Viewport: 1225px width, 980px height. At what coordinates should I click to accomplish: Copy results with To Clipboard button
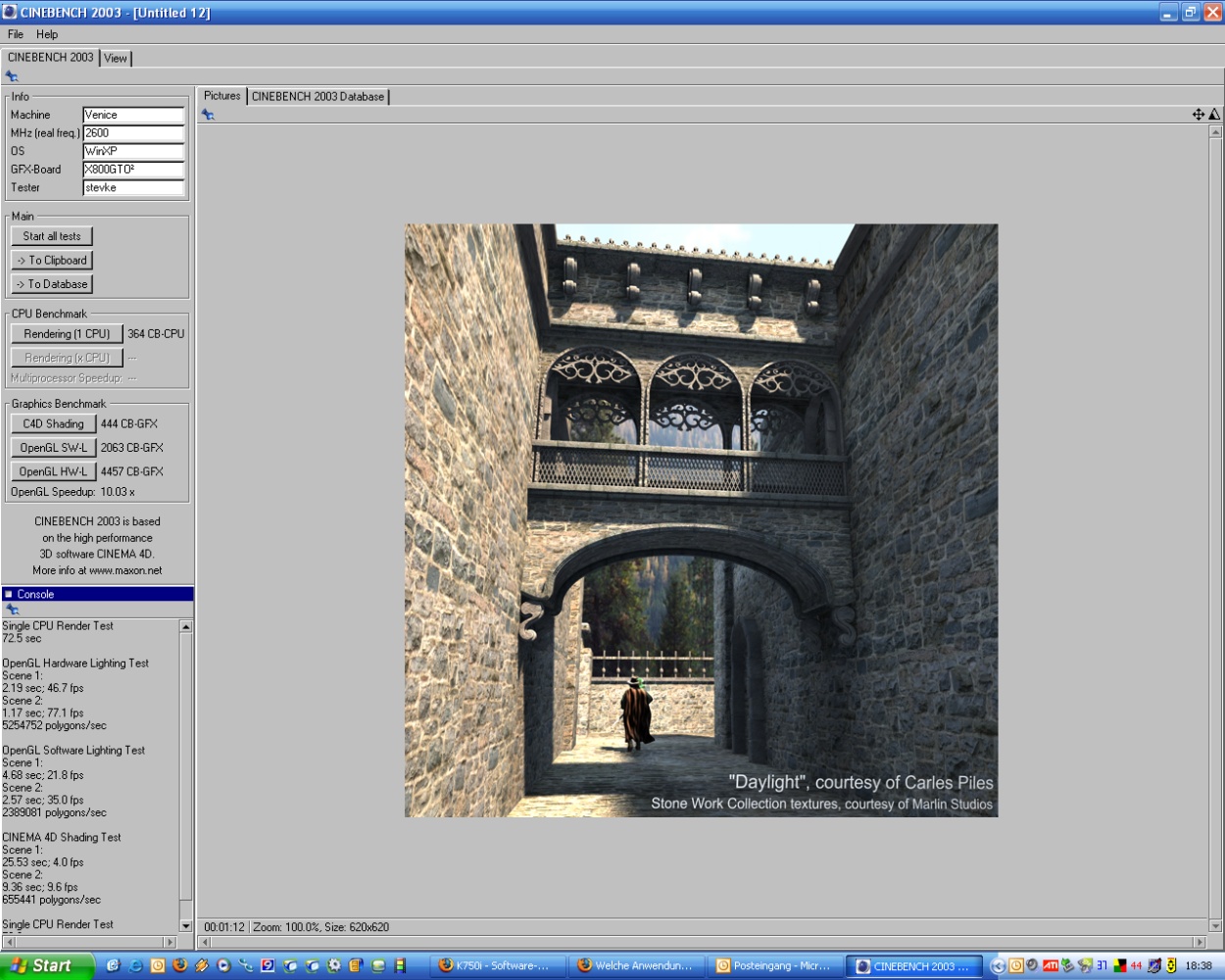52,260
